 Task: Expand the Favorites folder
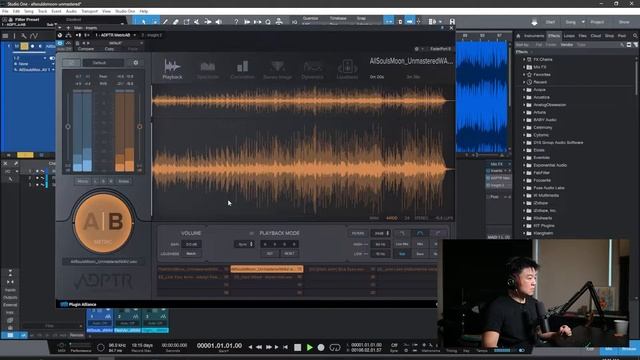point(524,75)
